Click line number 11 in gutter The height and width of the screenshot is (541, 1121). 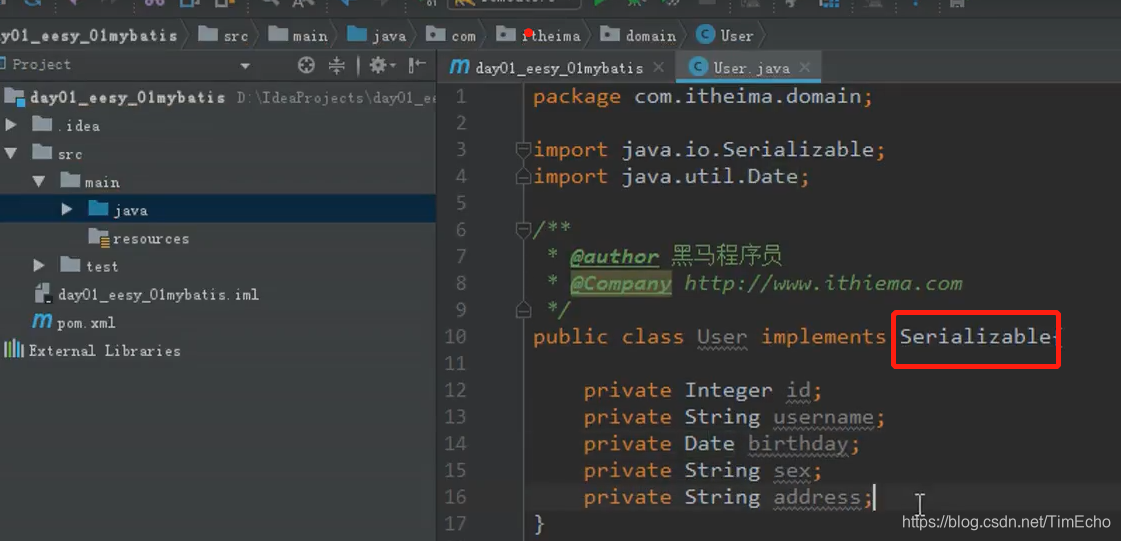pyautogui.click(x=455, y=364)
